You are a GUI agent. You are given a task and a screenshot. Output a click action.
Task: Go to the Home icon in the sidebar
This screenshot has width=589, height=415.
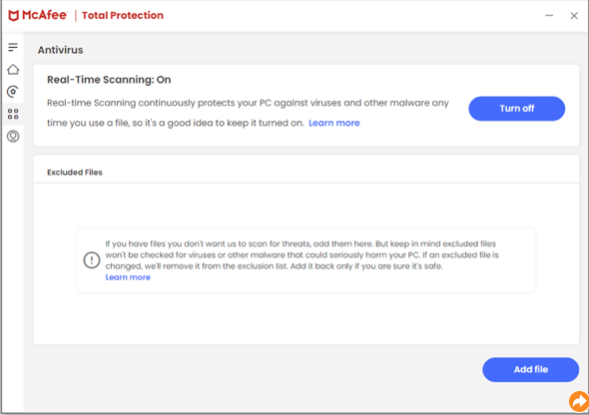point(13,69)
